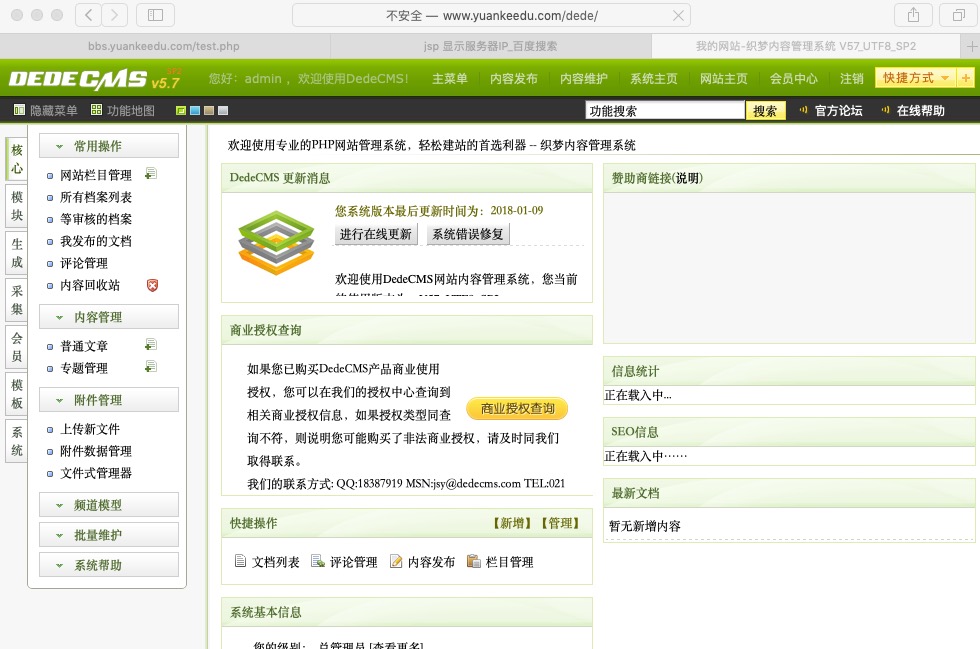980x649 pixels.
Task: Add shortcut with yellow plus button
Action: (966, 78)
